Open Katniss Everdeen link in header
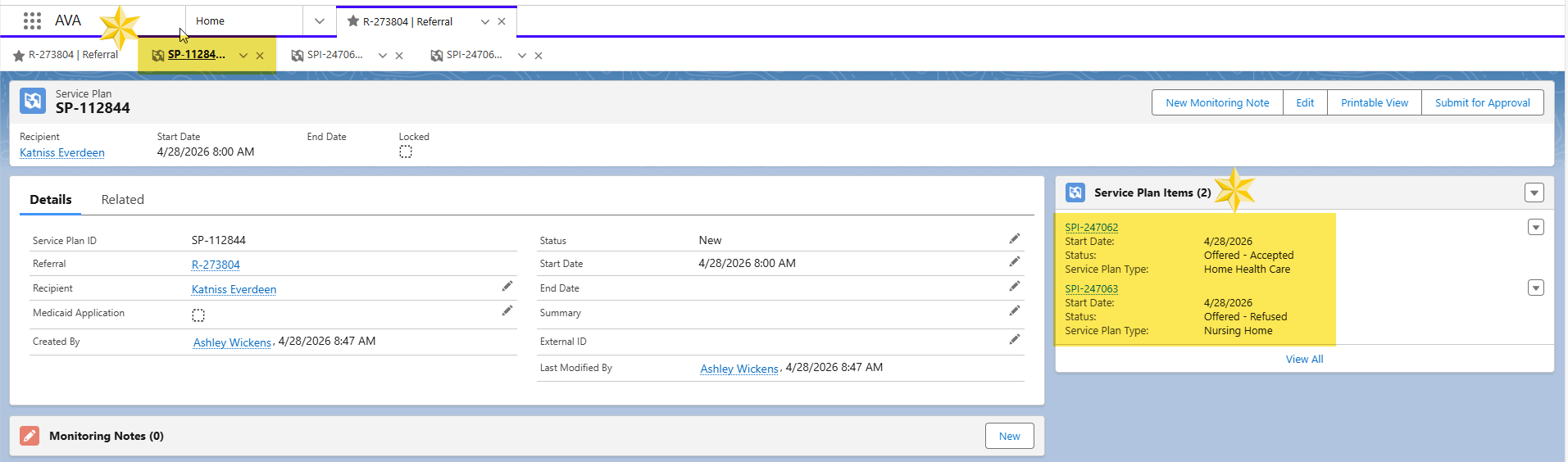 (x=62, y=153)
